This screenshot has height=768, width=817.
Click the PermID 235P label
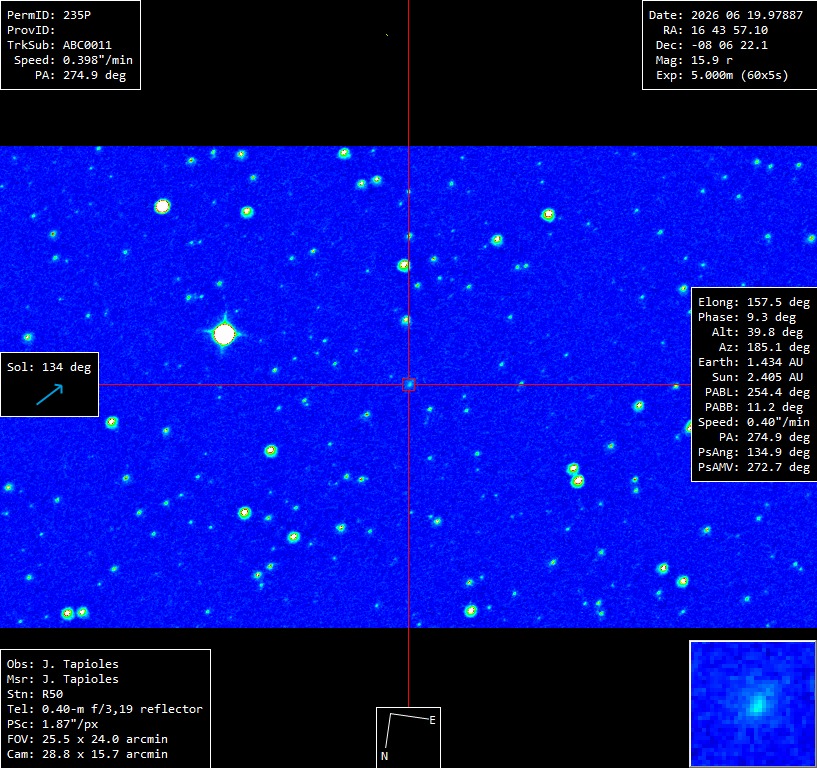point(49,15)
